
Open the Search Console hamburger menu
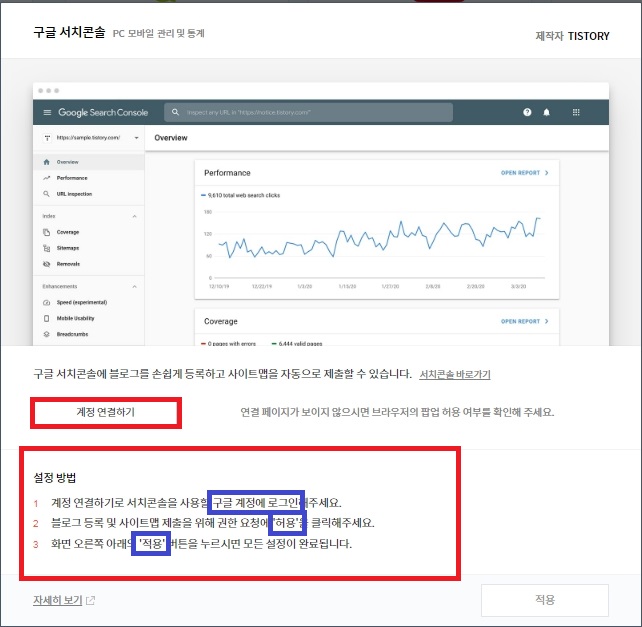coord(47,112)
